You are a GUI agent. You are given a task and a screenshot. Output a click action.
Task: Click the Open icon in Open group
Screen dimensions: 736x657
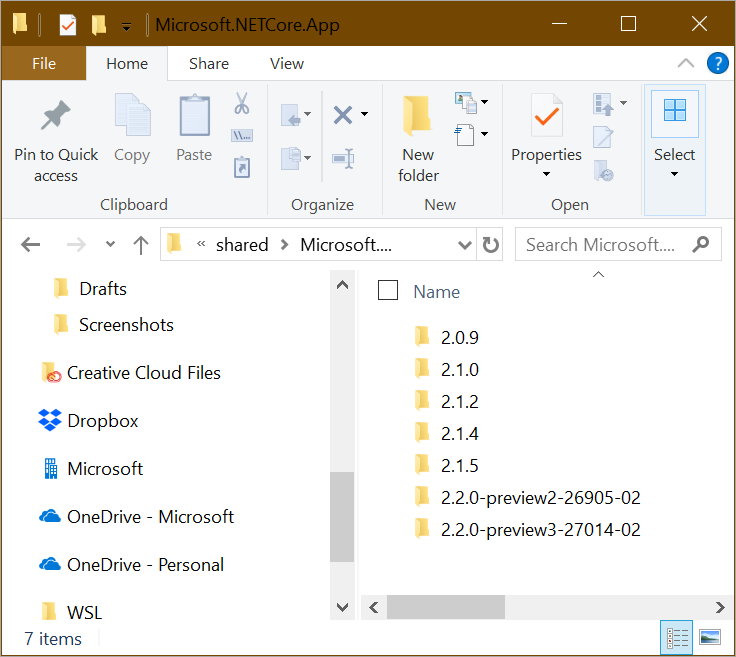click(x=603, y=104)
